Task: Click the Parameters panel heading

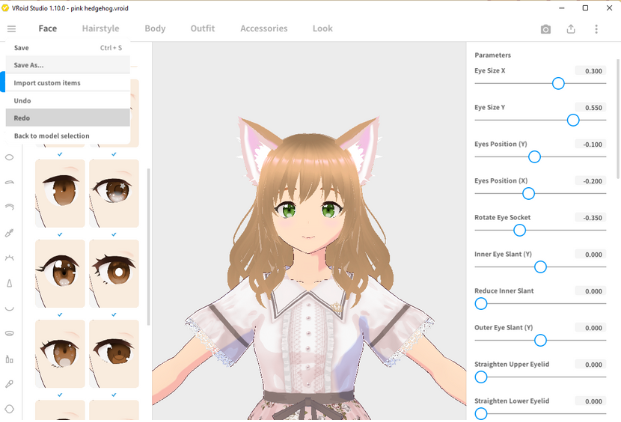Action: coord(492,55)
